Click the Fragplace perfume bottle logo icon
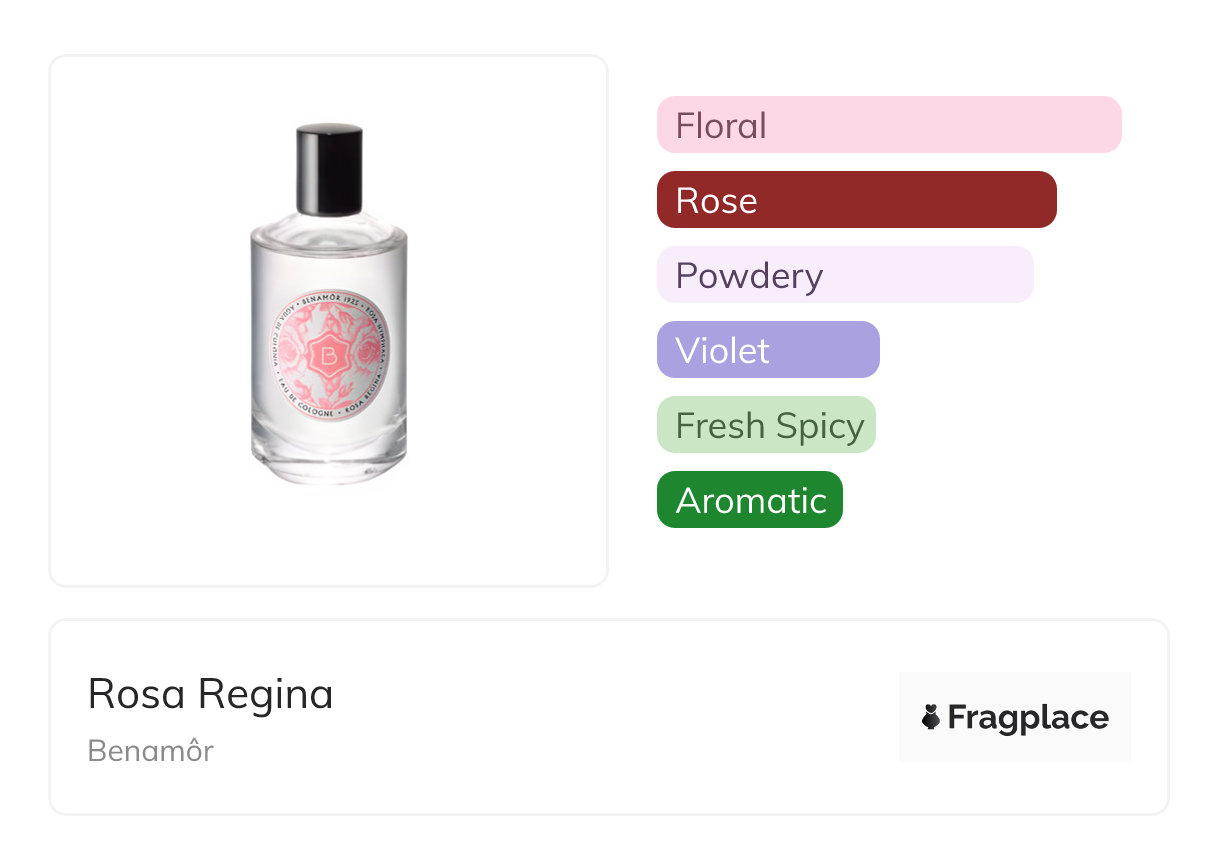 coord(931,718)
